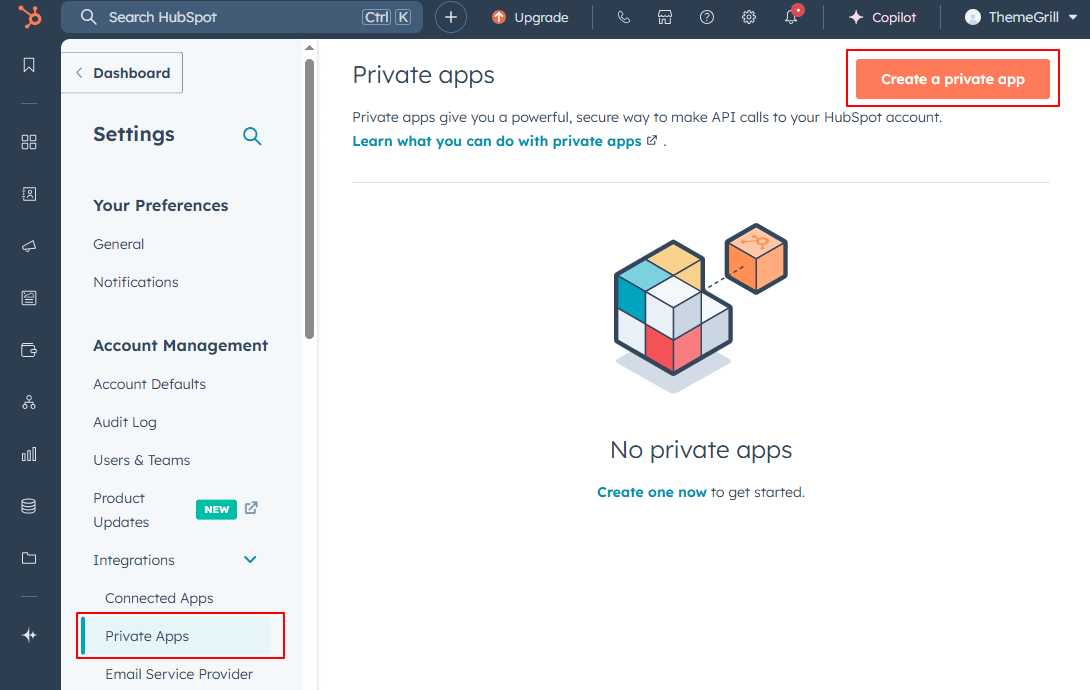The height and width of the screenshot is (690, 1090).
Task: Click the external link icon beside Product Updates
Action: (251, 508)
